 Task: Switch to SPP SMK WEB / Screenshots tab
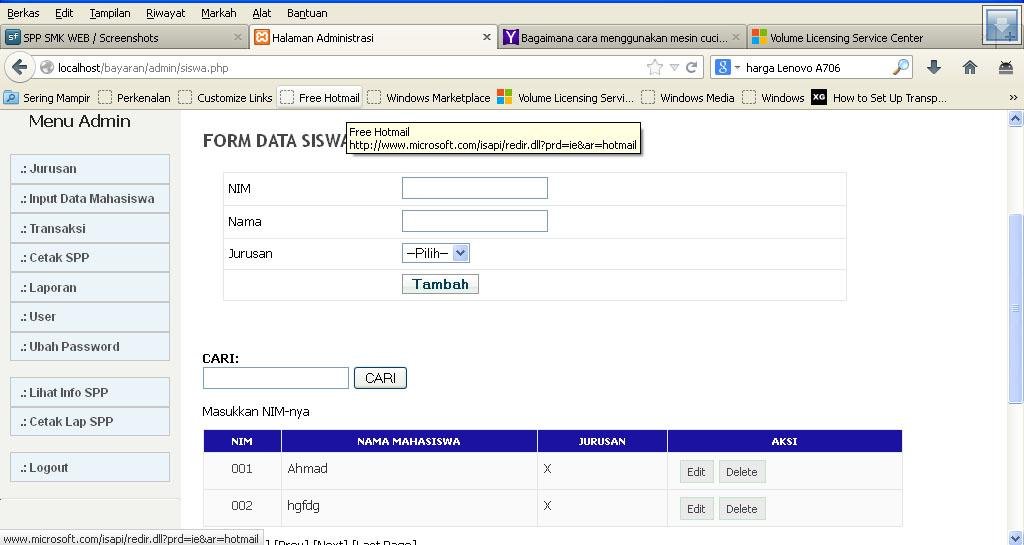tap(124, 37)
